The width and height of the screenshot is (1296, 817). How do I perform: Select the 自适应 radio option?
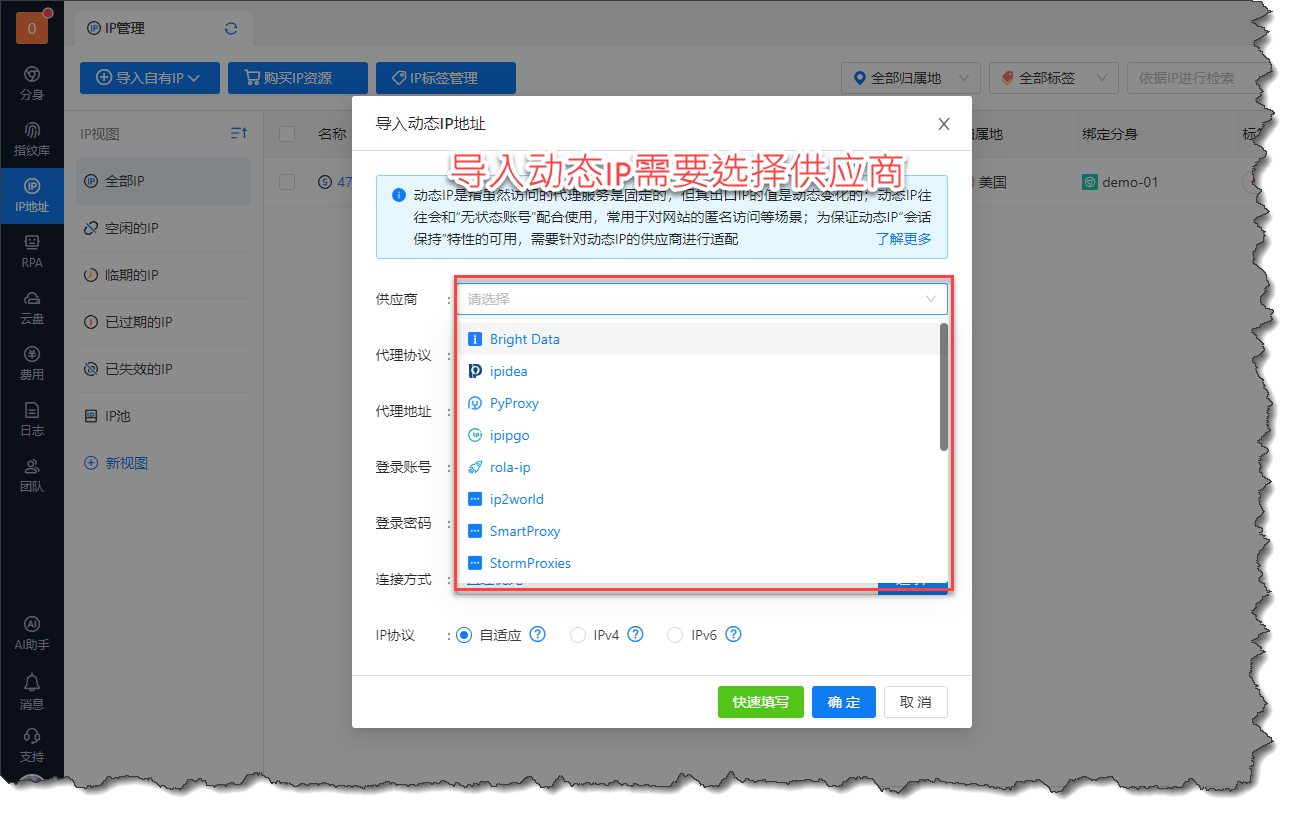pos(463,634)
